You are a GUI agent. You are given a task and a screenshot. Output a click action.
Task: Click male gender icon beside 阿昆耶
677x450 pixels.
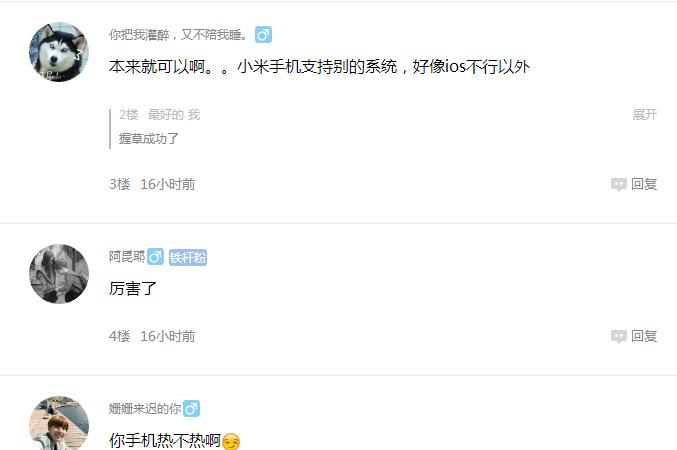pos(155,257)
